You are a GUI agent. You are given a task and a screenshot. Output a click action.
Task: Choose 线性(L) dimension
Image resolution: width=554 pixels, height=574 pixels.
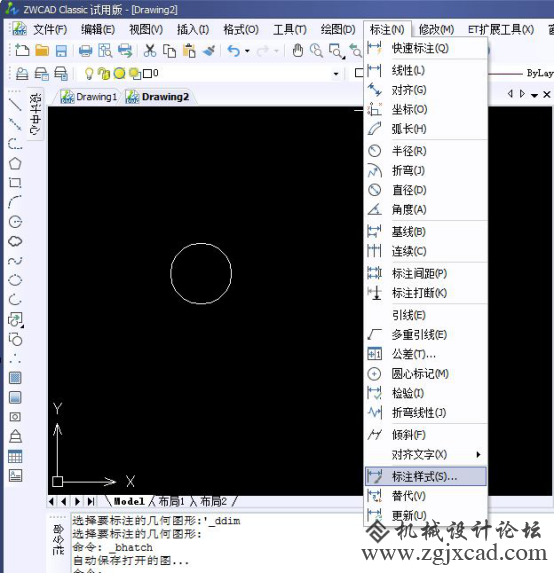[426, 70]
